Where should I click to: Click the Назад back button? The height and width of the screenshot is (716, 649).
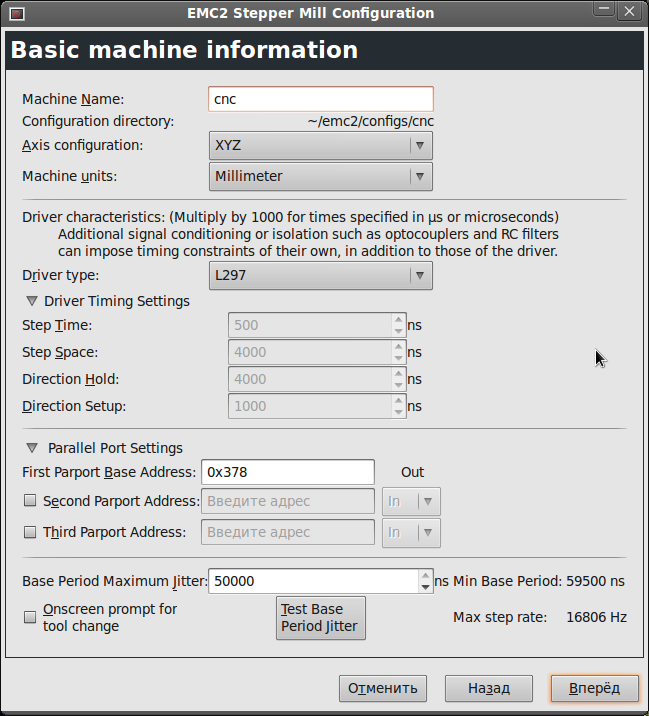click(489, 689)
